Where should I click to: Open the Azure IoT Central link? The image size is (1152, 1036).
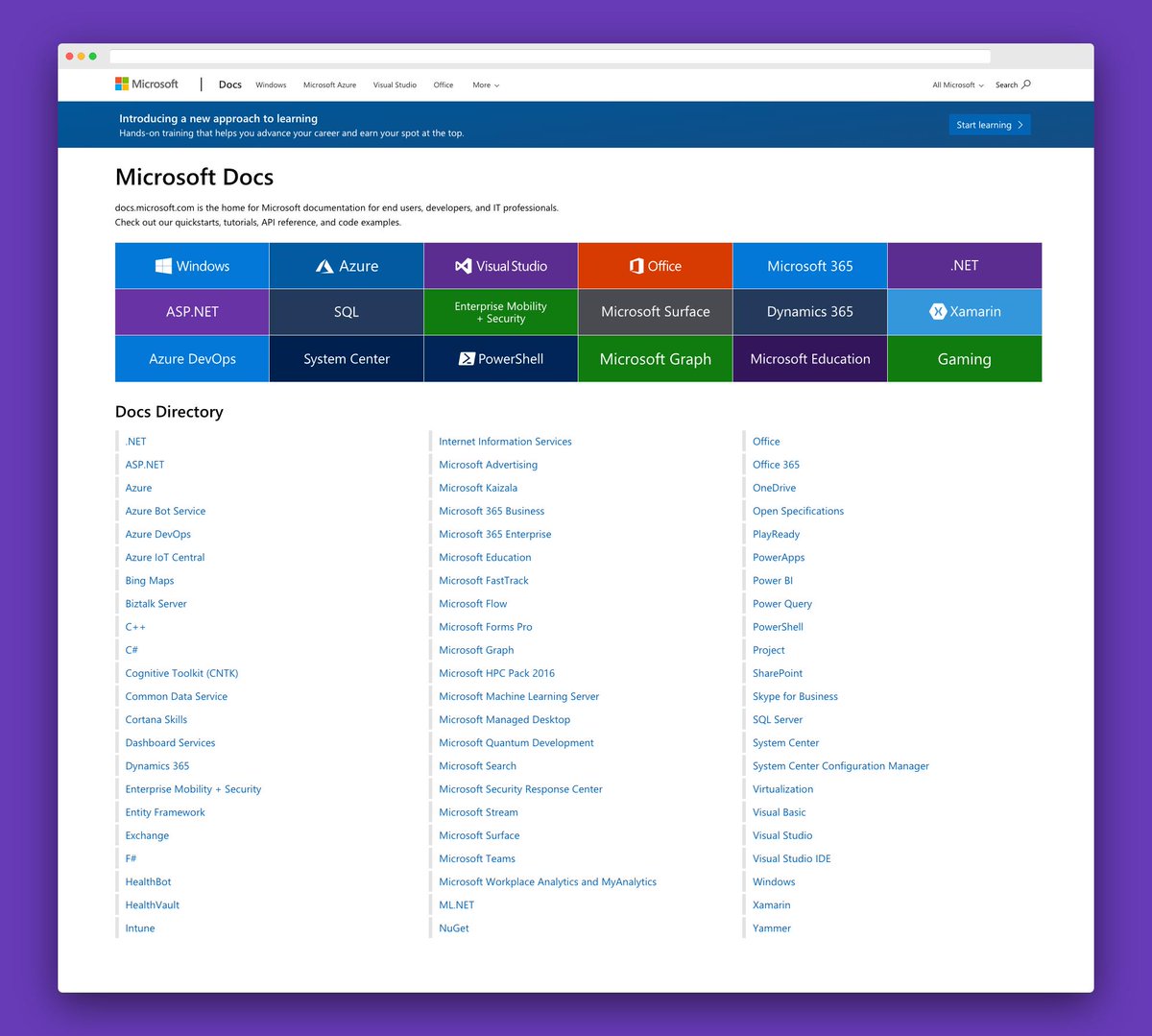coord(165,557)
